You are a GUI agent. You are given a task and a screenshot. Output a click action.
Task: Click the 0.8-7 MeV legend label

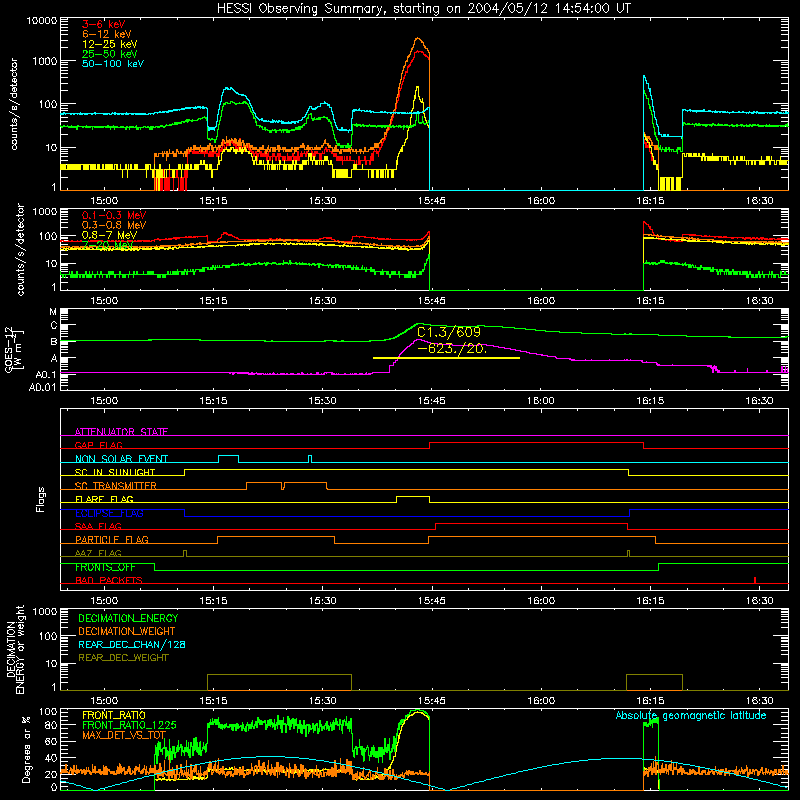pos(110,235)
